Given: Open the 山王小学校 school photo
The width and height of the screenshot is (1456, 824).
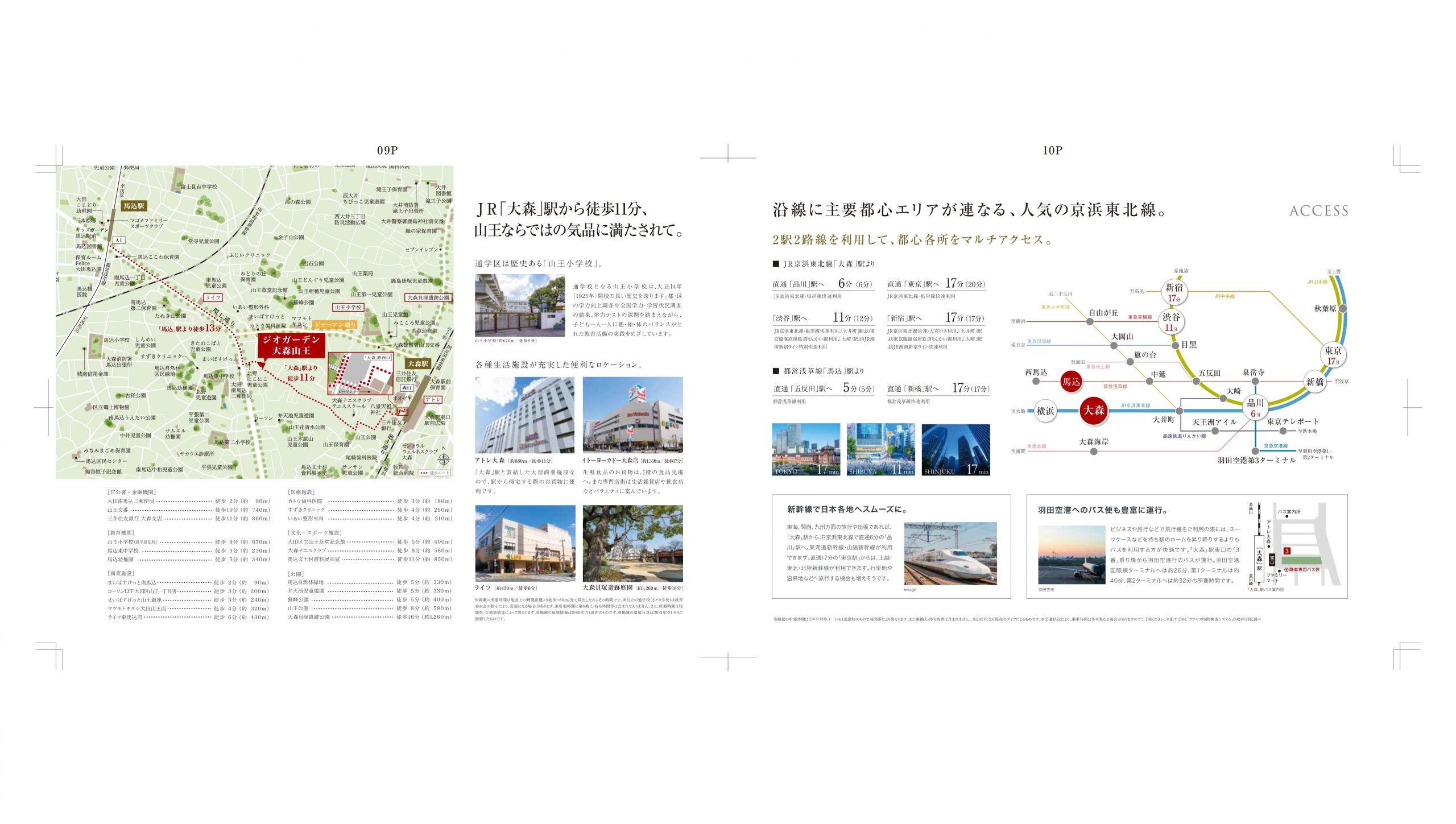Looking at the screenshot, I should (520, 305).
